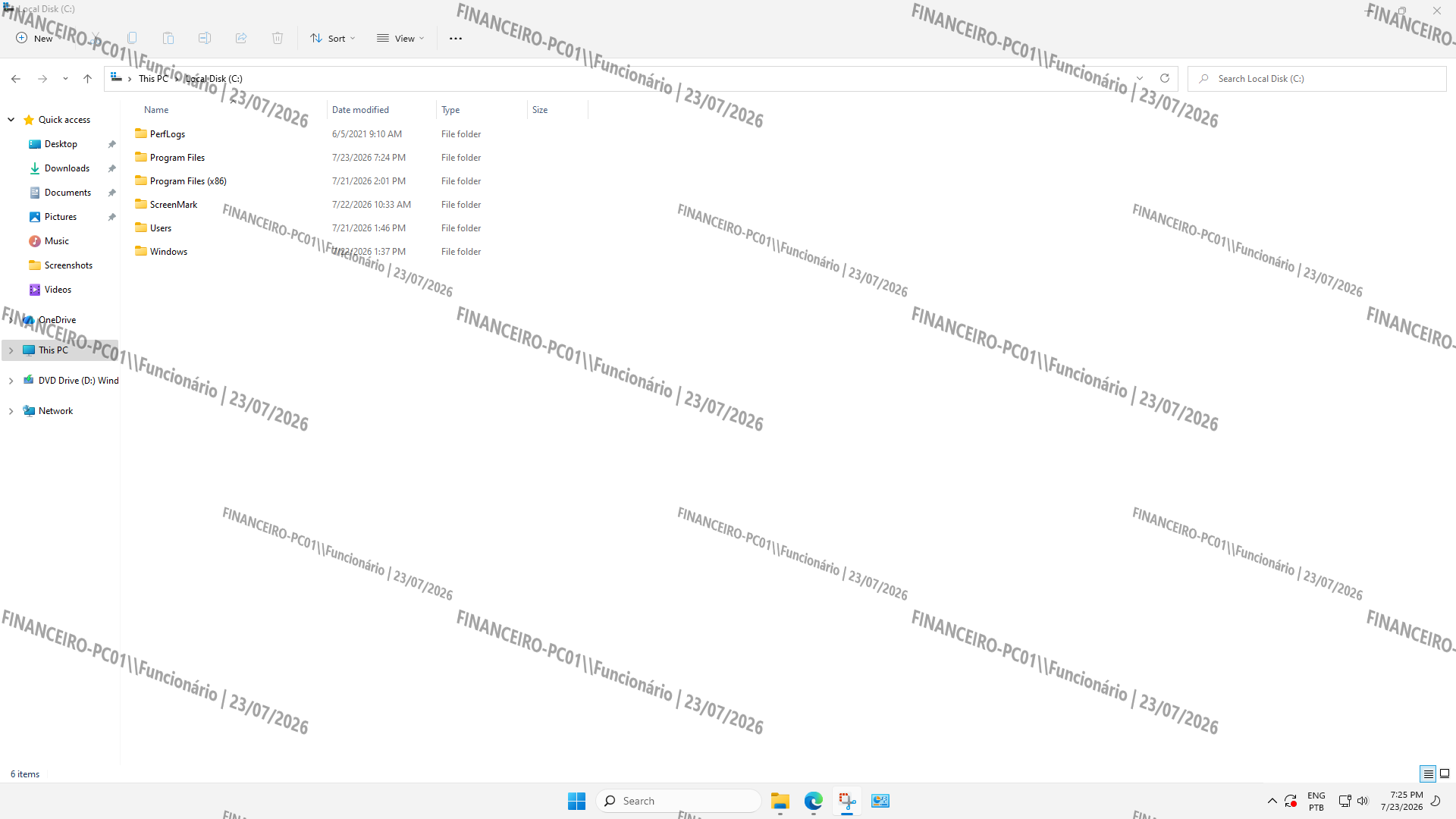Click the Delete trash icon

tap(278, 38)
